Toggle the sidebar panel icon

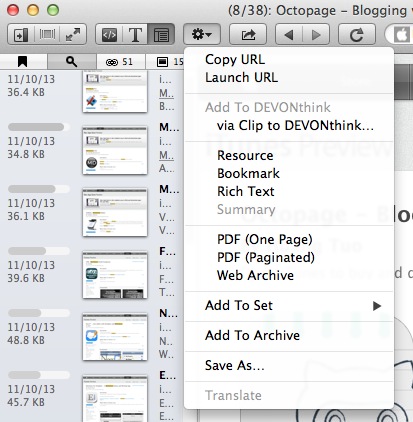[x=21, y=34]
